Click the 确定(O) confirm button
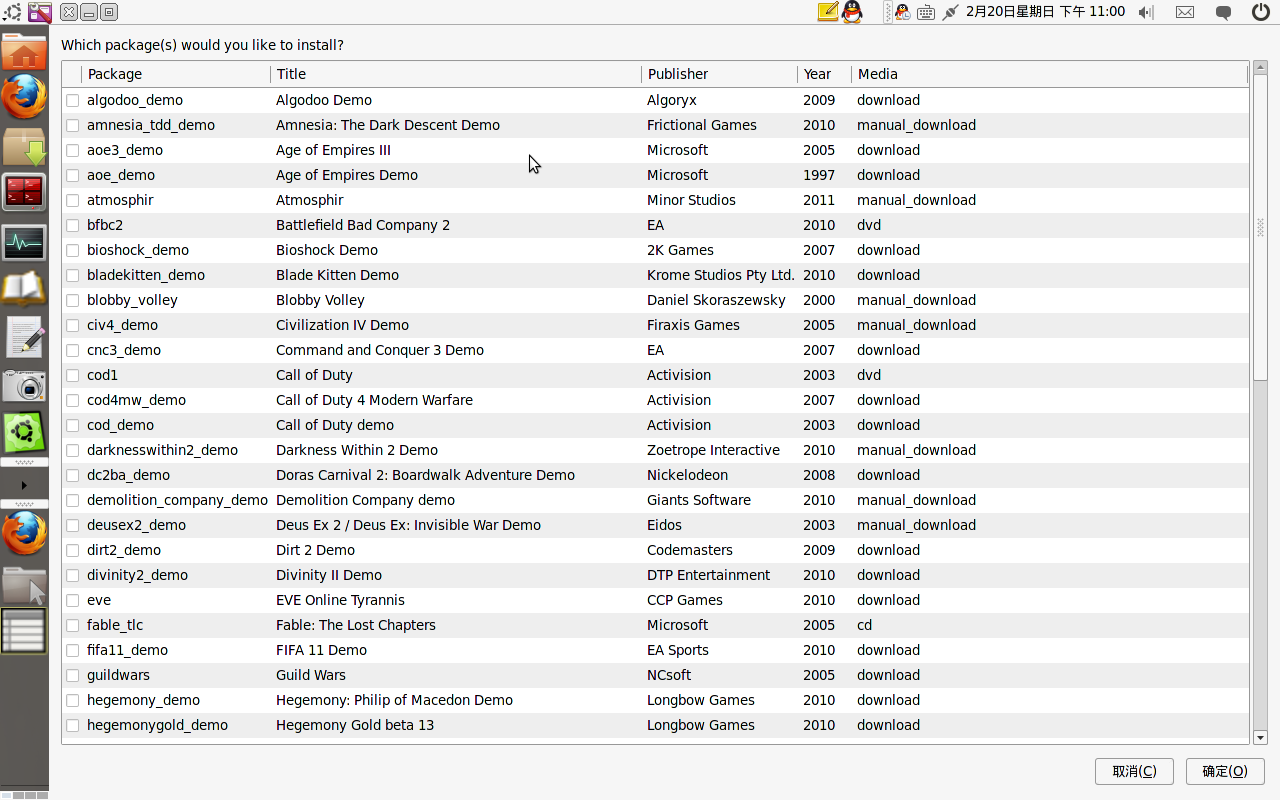The image size is (1280, 800). pyautogui.click(x=1225, y=771)
